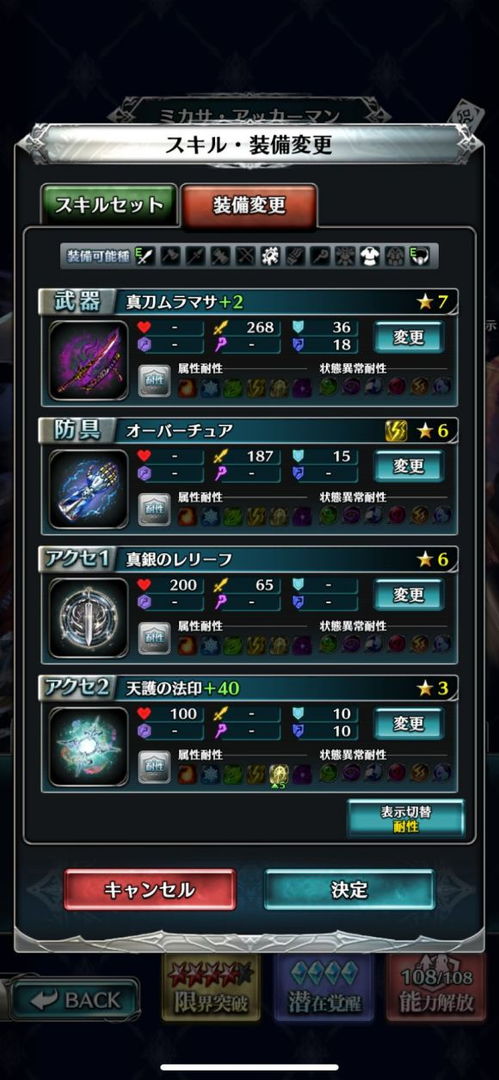499x1080 pixels.
Task: Confirm with the 決定 button
Action: tap(349, 889)
